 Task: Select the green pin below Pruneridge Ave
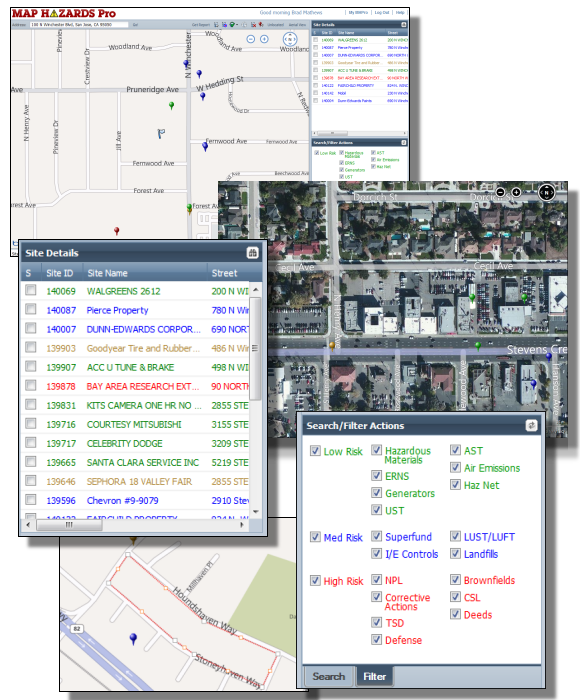(171, 106)
